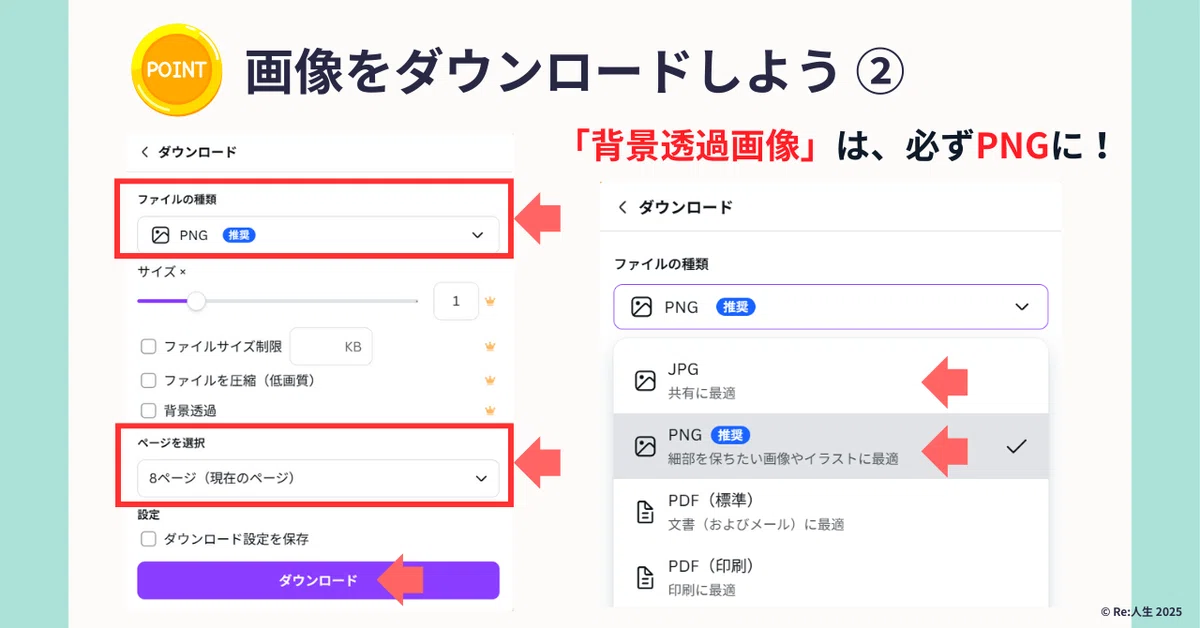Screen dimensions: 1200x628
Task: Click the PDF (印刷) document icon
Action: (x=645, y=578)
